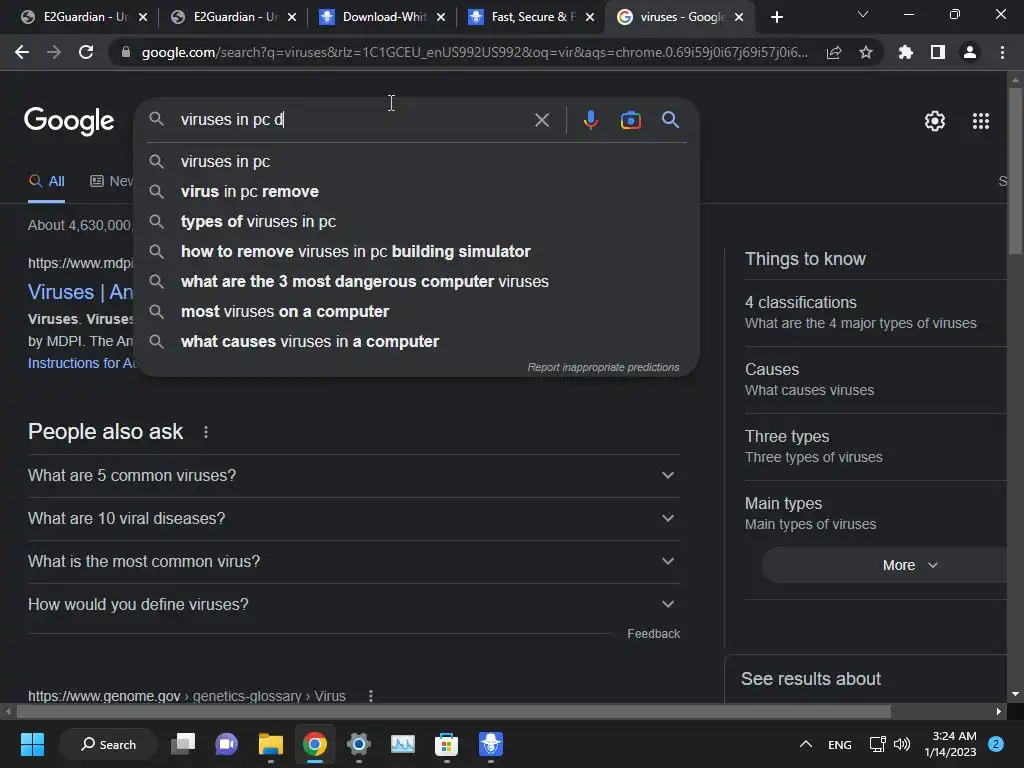Open '4 classifications' in Things to know
Image resolution: width=1024 pixels, height=768 pixels.
click(x=875, y=313)
